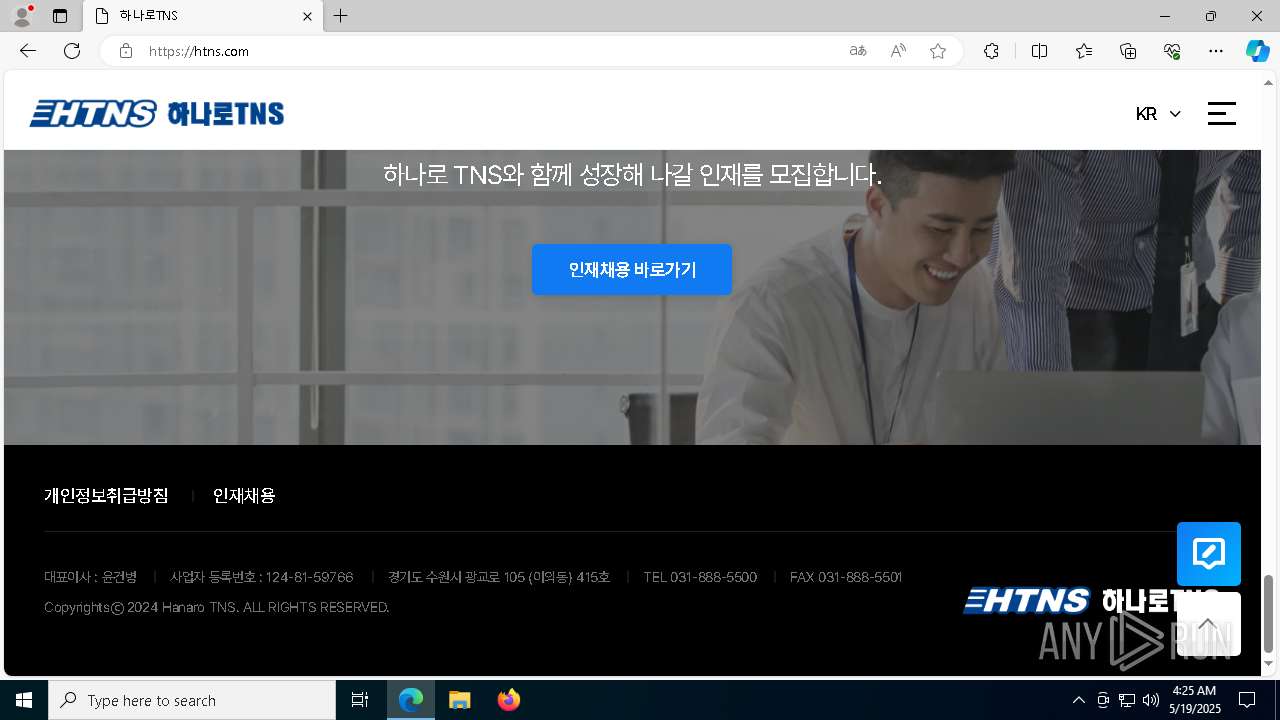Open the Tab actions menu icon
This screenshot has width=1280, height=720.
[x=60, y=16]
